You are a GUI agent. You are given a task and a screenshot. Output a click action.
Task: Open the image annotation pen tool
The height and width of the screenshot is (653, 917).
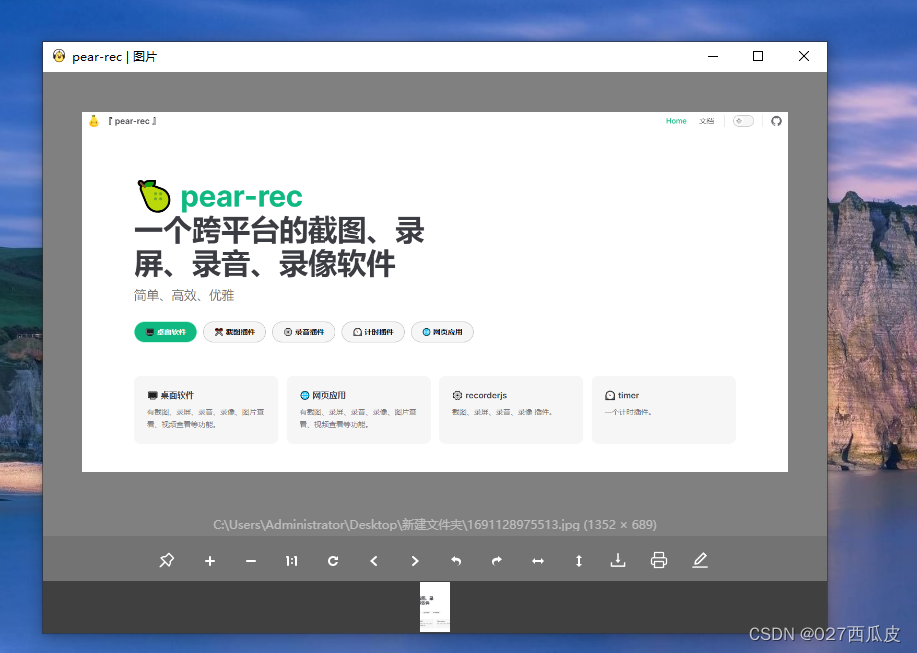(x=700, y=560)
